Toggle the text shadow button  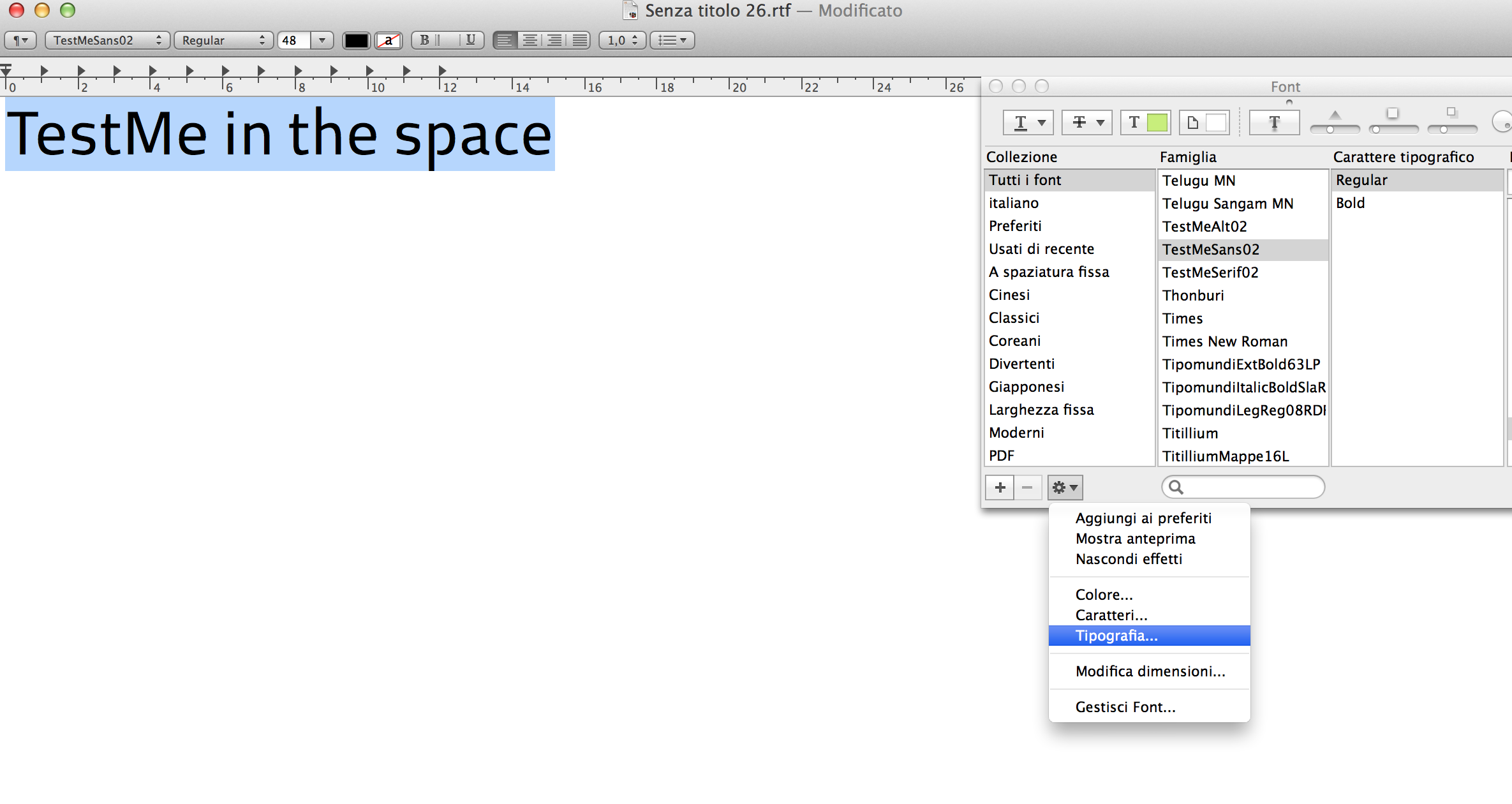pos(1273,123)
